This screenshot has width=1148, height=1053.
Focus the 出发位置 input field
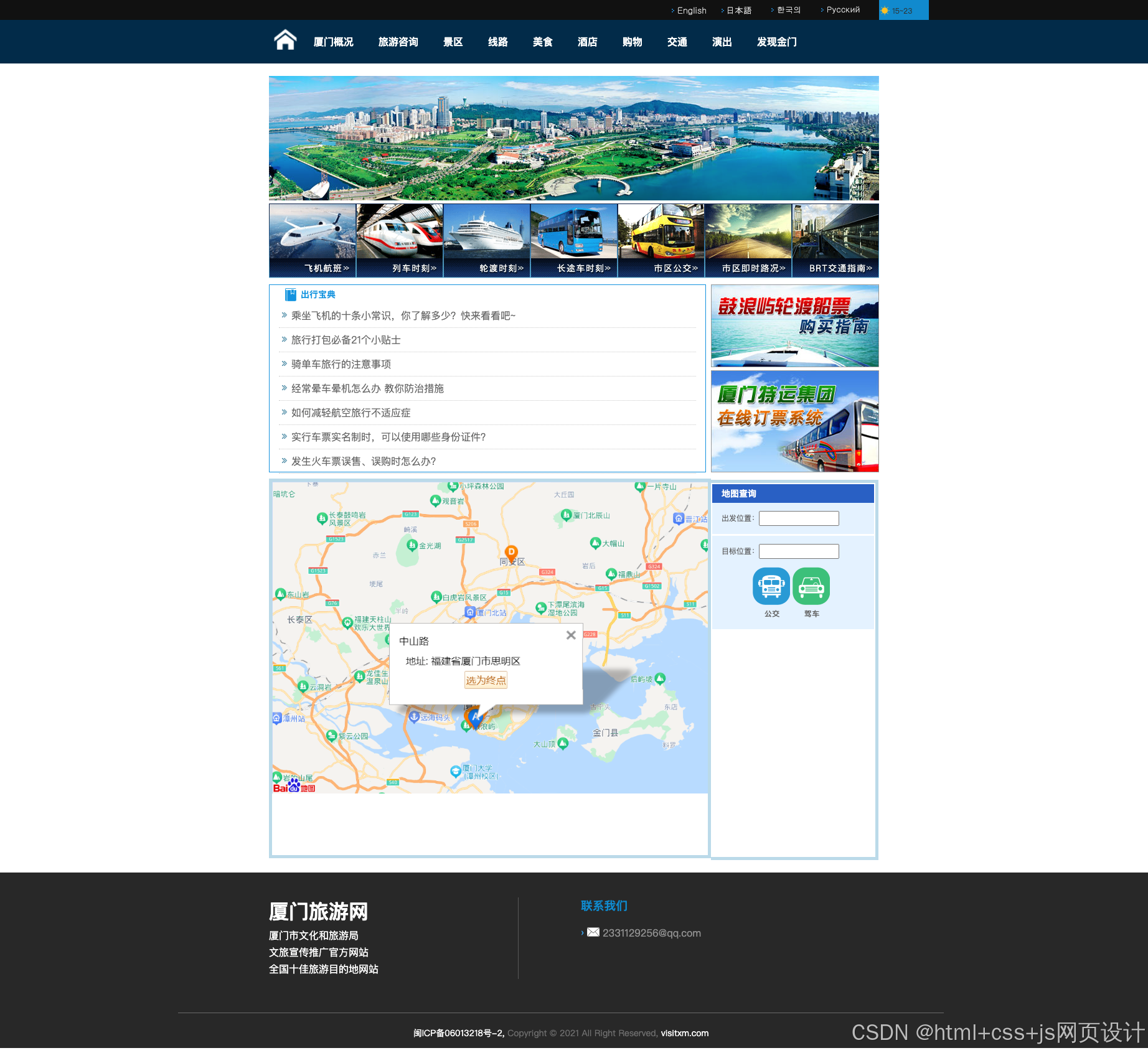pos(799,518)
